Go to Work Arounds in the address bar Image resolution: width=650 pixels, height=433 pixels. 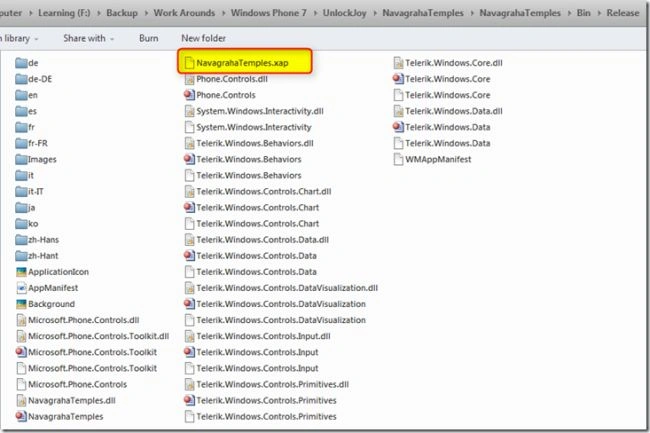tap(184, 13)
